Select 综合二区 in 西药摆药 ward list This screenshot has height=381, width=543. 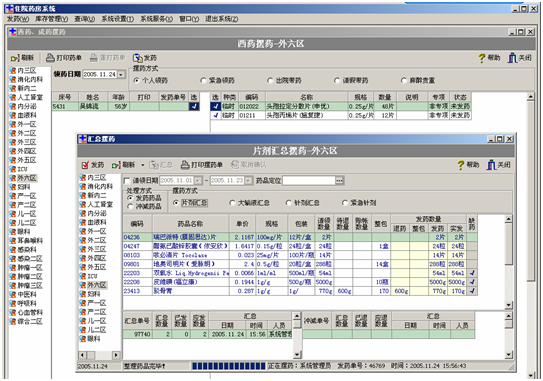click(26, 321)
